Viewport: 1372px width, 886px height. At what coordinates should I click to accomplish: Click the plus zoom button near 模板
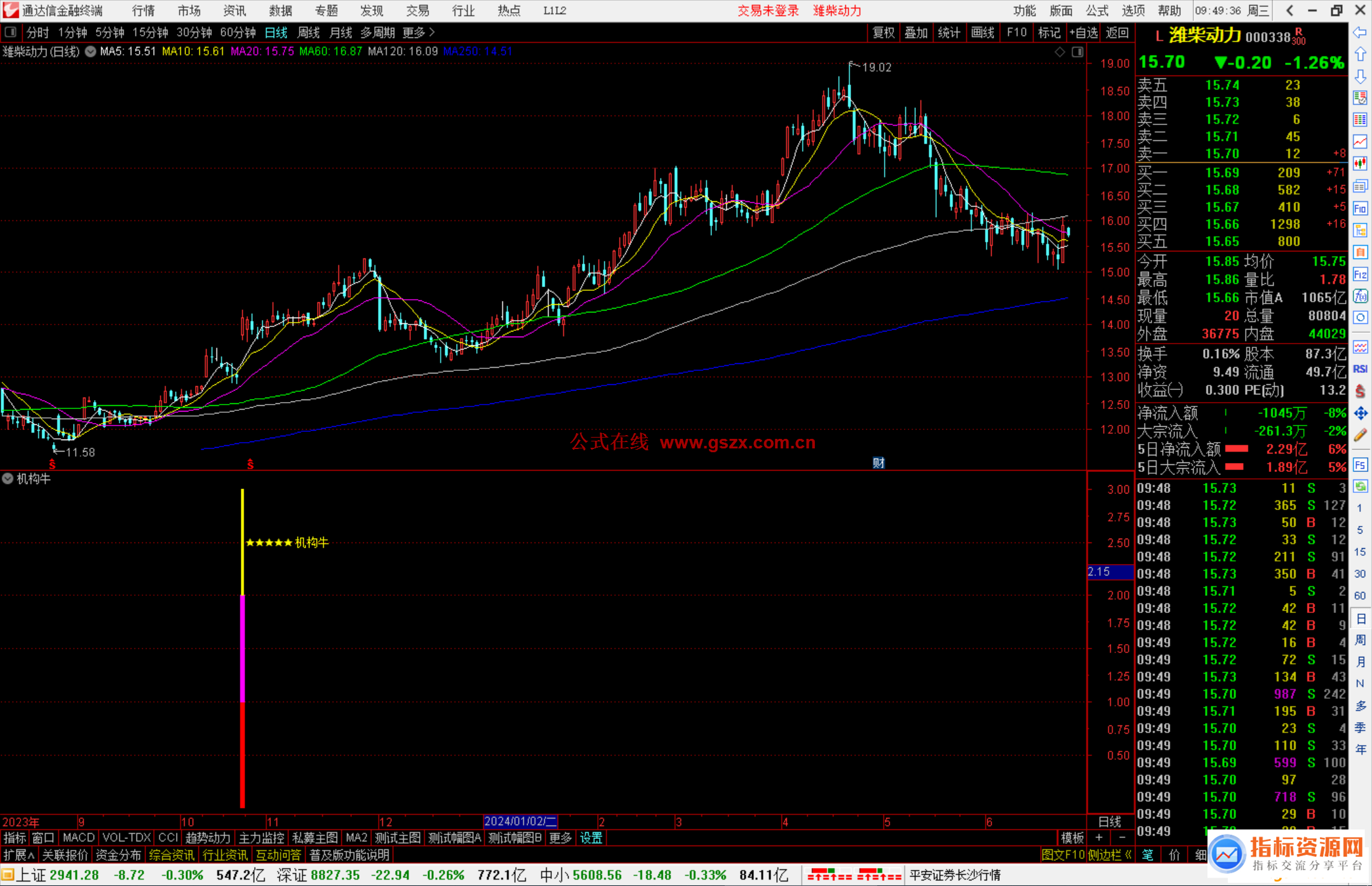pyautogui.click(x=1100, y=838)
